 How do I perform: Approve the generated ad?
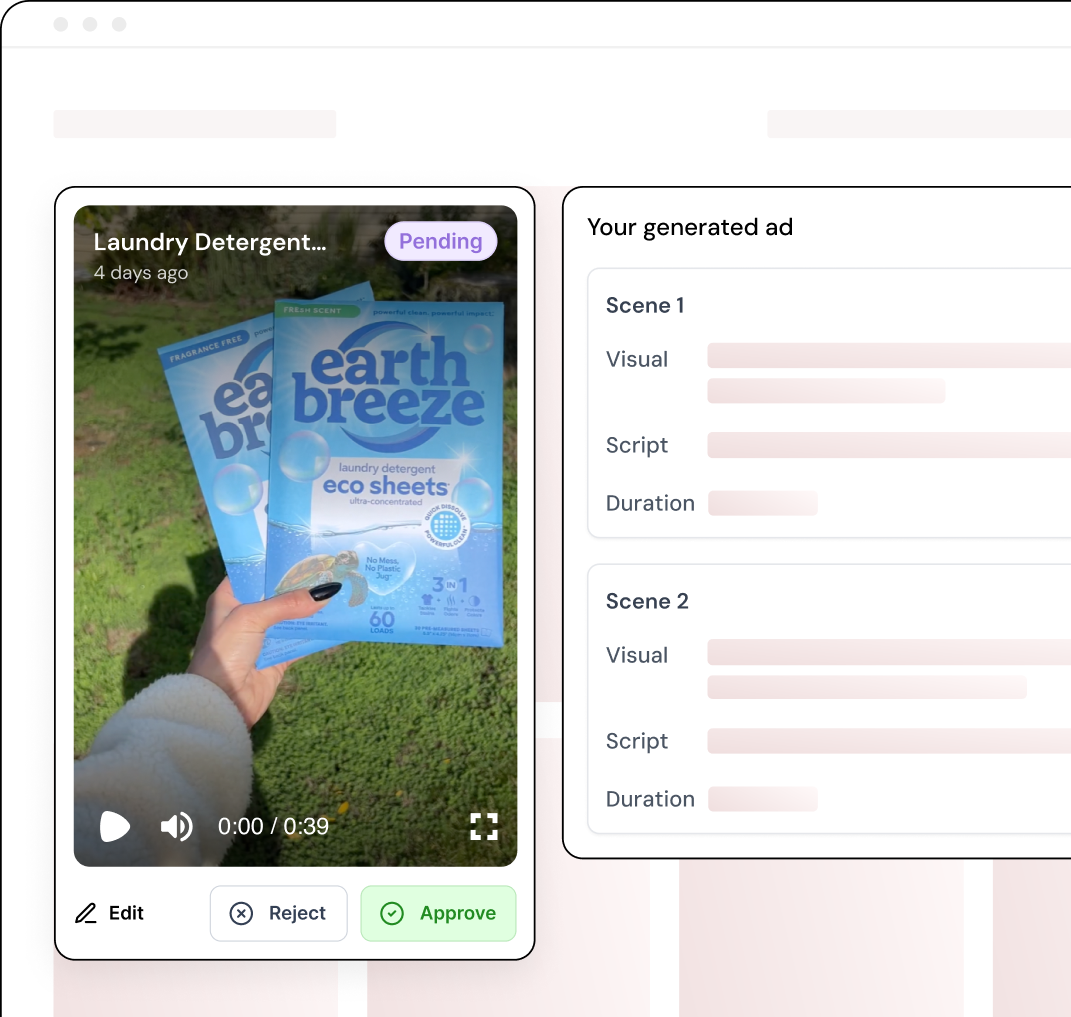coord(439,913)
